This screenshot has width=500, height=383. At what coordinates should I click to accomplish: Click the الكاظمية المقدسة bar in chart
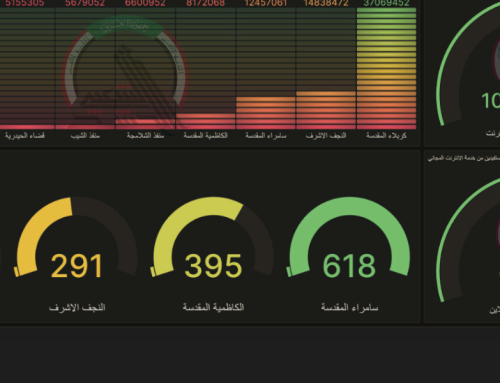coord(206,121)
